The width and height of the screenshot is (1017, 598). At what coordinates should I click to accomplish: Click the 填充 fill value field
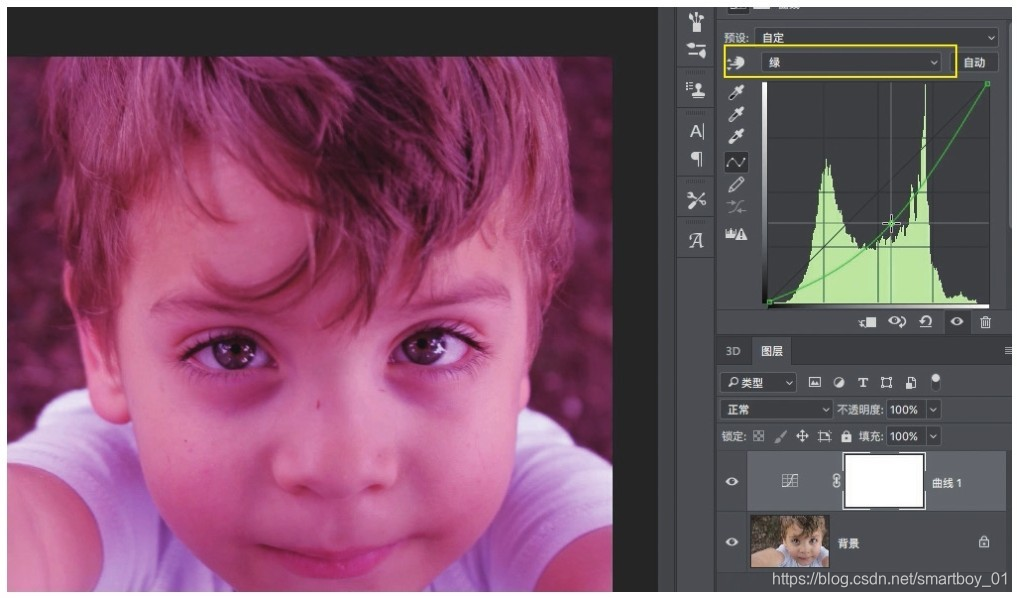(x=903, y=436)
